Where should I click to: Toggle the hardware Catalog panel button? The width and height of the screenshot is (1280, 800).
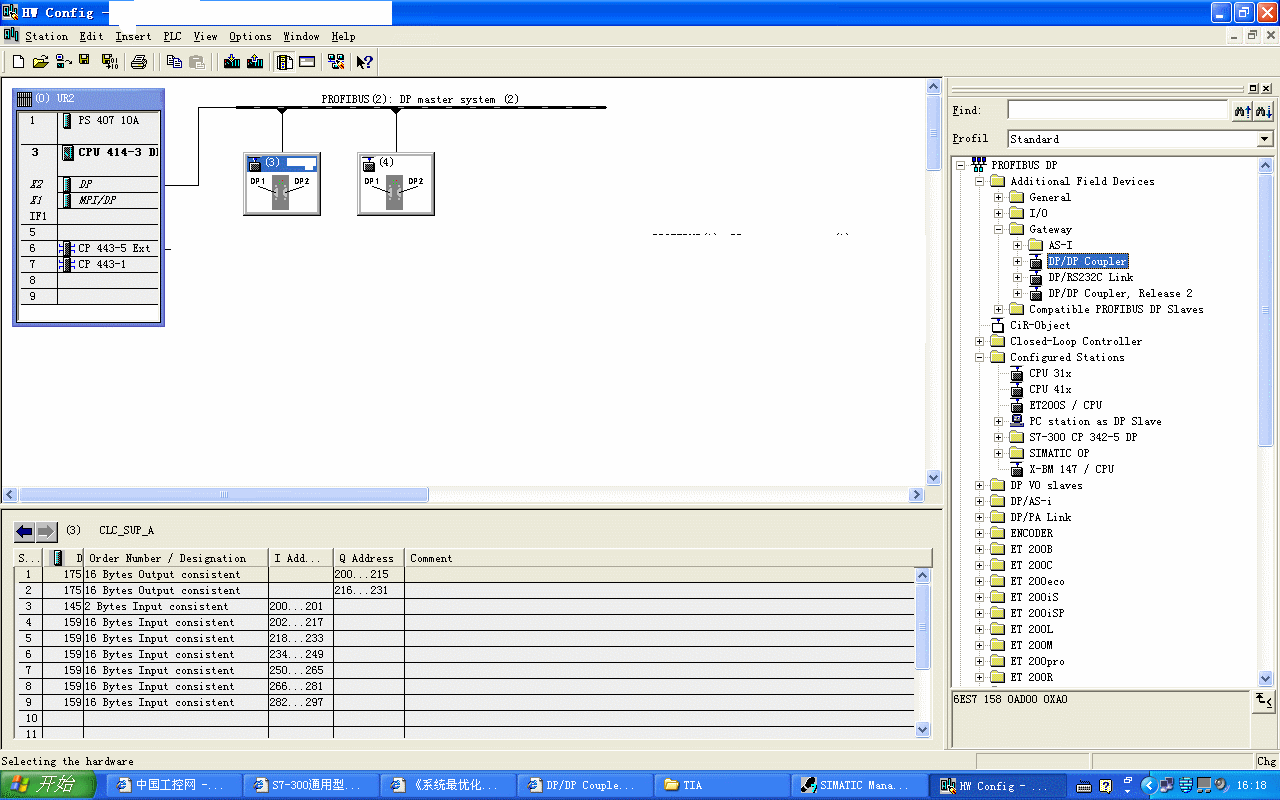(285, 62)
